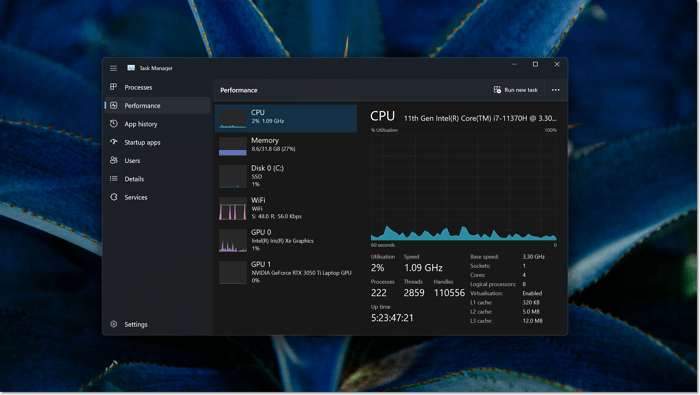
Task: Click the 110556 handles count
Action: pos(449,293)
